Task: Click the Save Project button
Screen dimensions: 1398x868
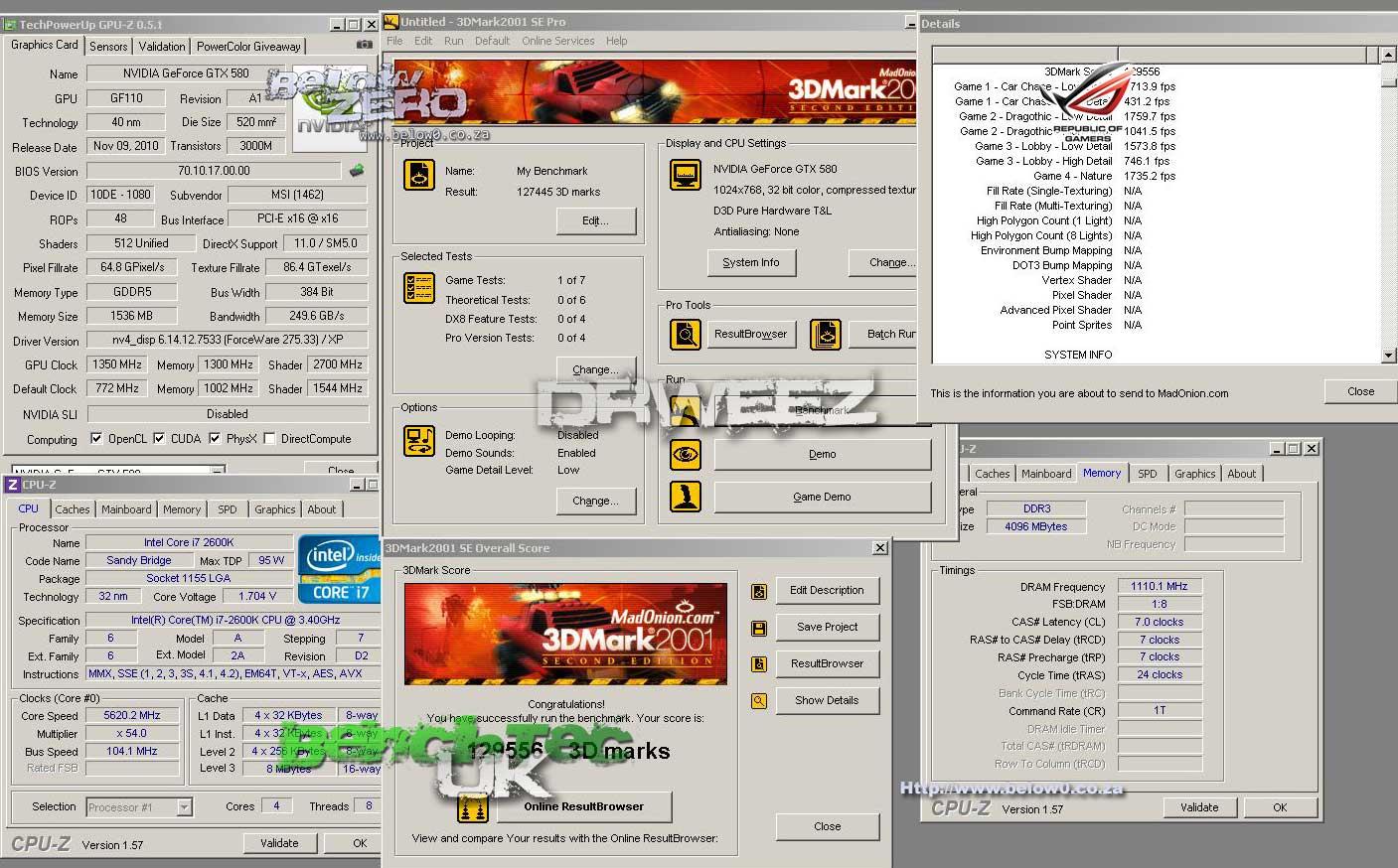Action: tap(828, 627)
